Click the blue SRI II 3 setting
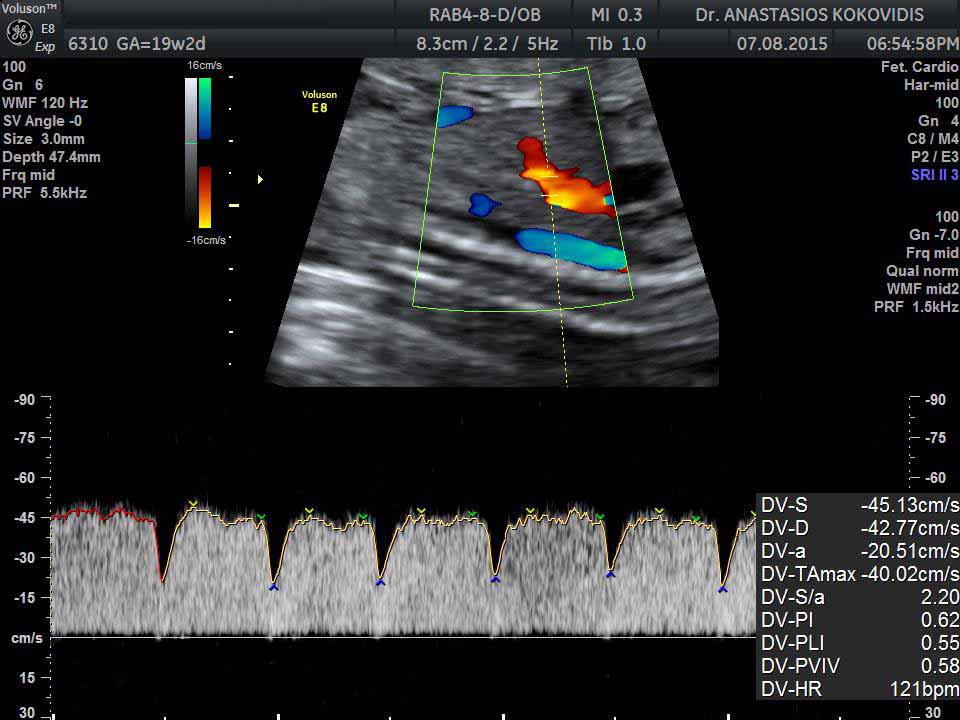 click(934, 175)
